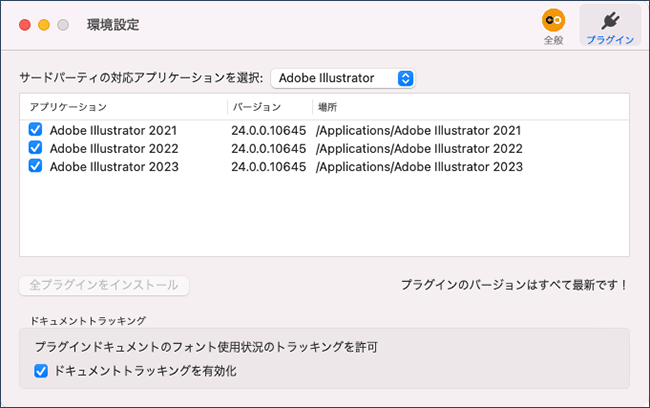Click version 24.0.0.10645 of Illustrator 2023
Image resolution: width=650 pixels, height=408 pixels.
point(269,167)
